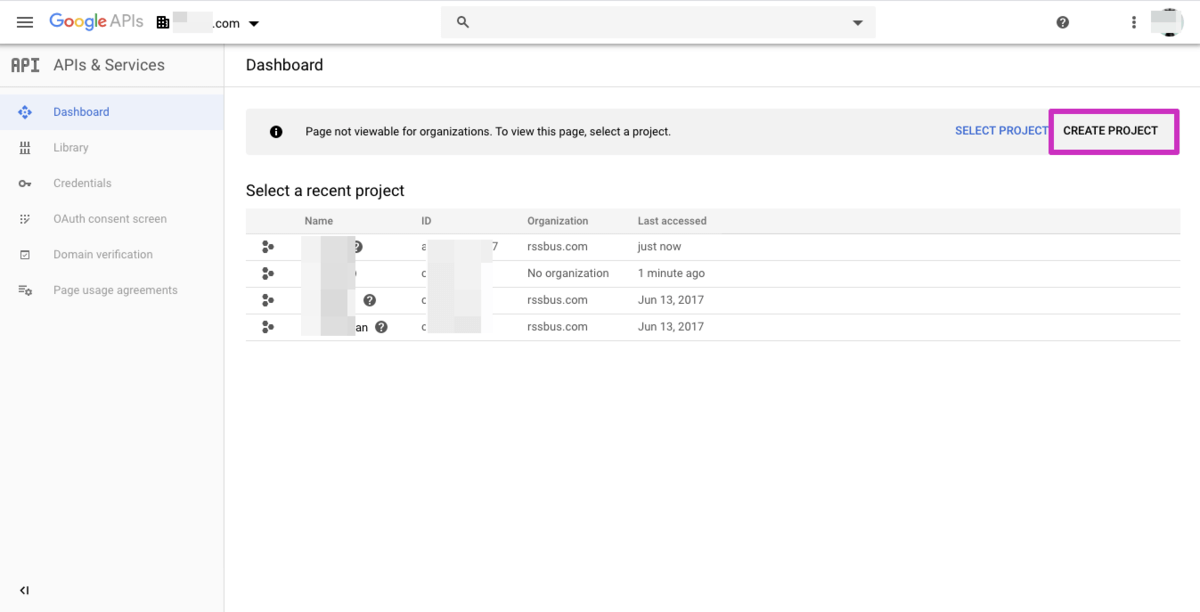Select the project accessed 1 minute ago
1200x612 pixels.
(568, 273)
